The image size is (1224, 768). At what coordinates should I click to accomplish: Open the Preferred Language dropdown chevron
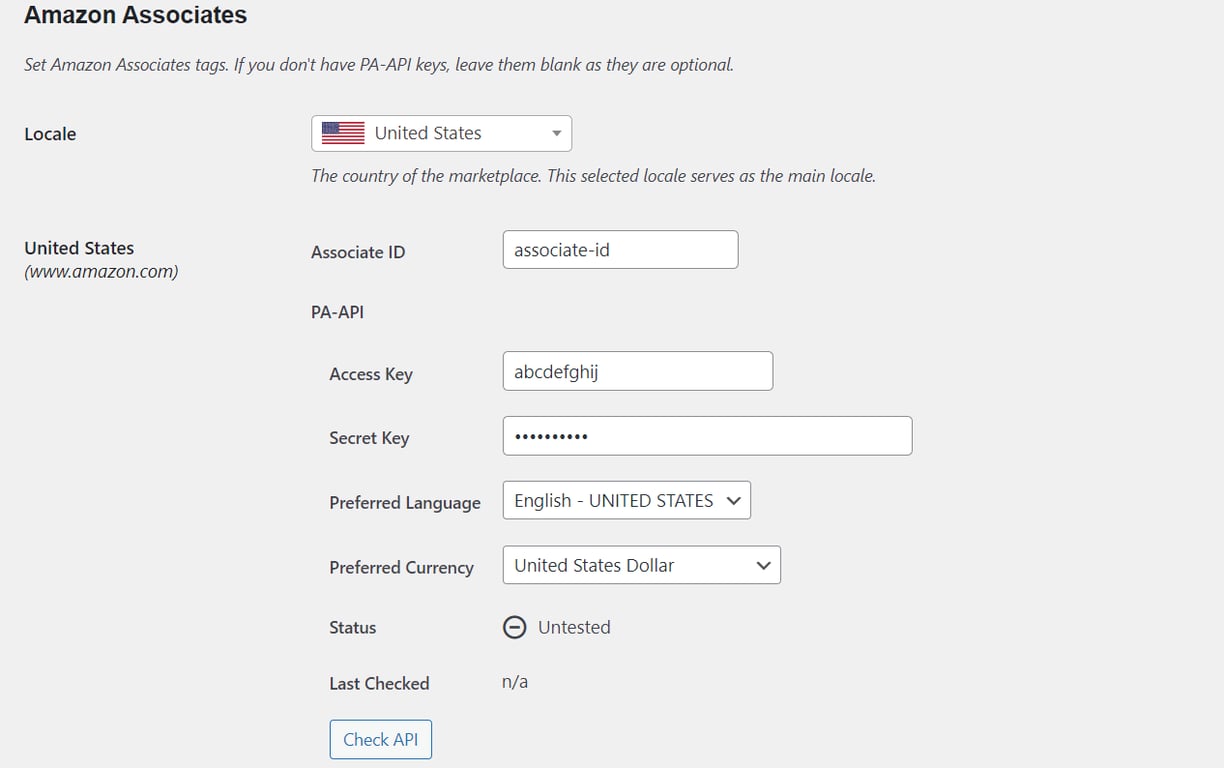point(736,500)
